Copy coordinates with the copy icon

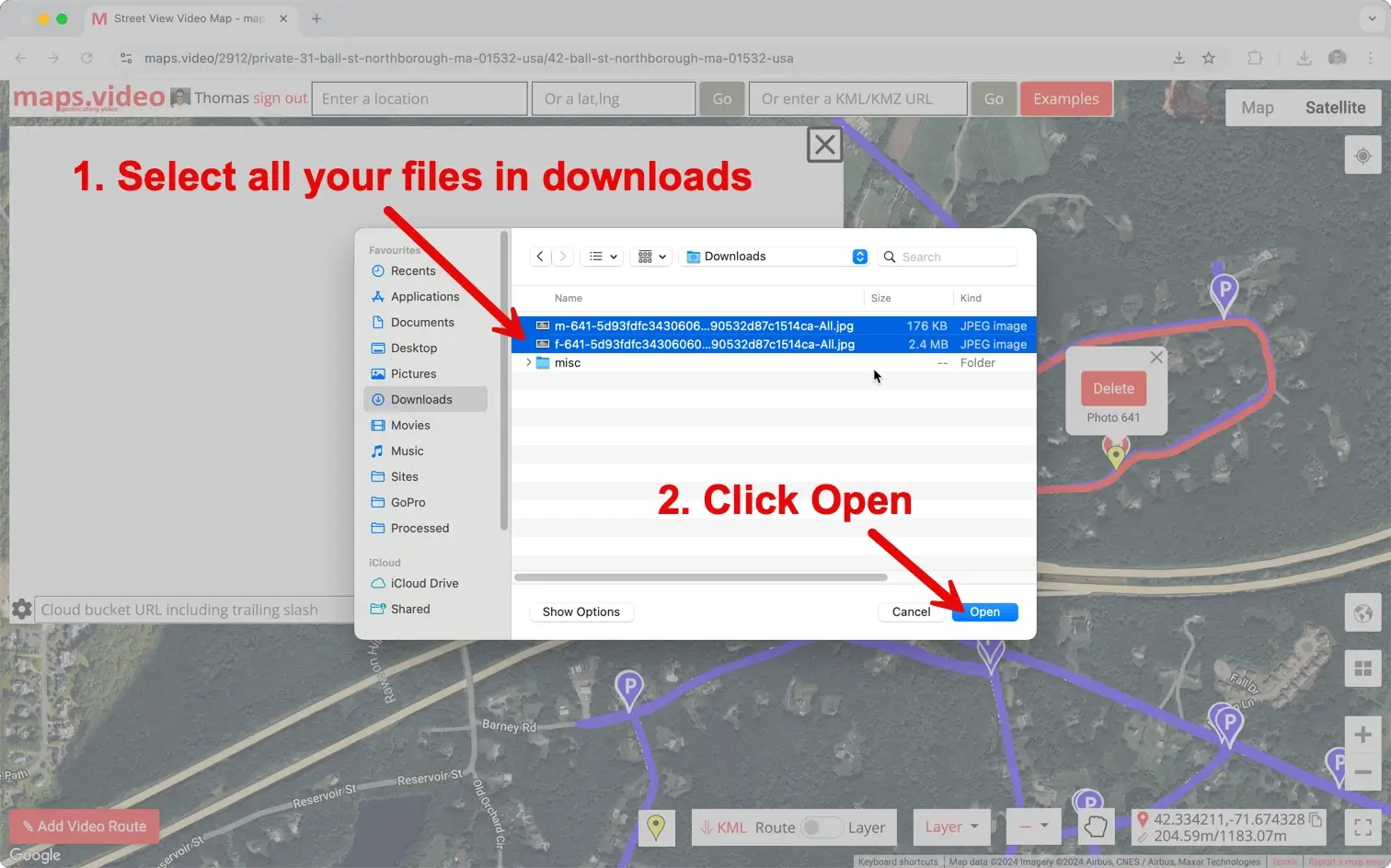[x=1316, y=819]
